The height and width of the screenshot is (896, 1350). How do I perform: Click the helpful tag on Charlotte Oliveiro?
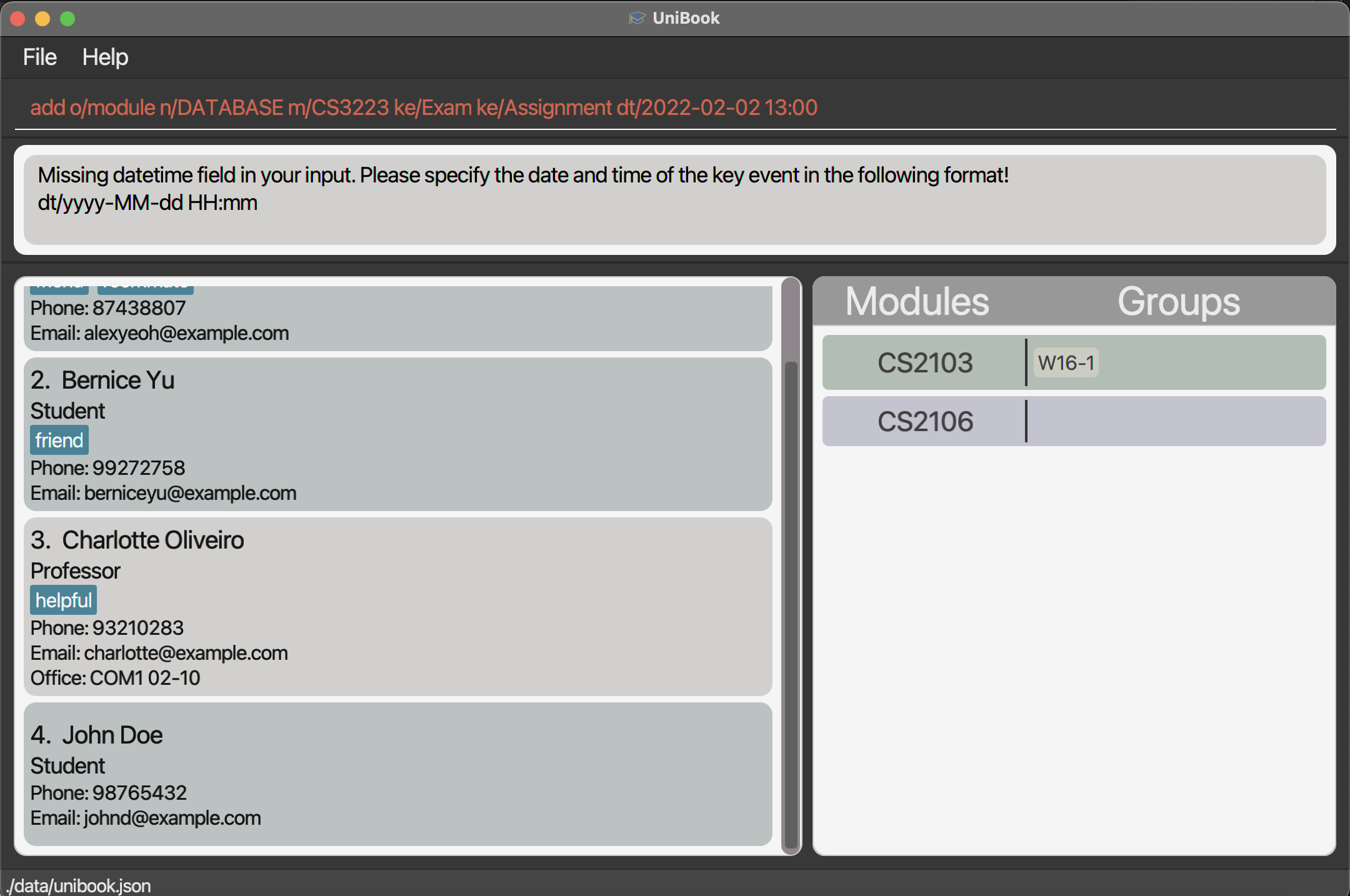[x=64, y=600]
